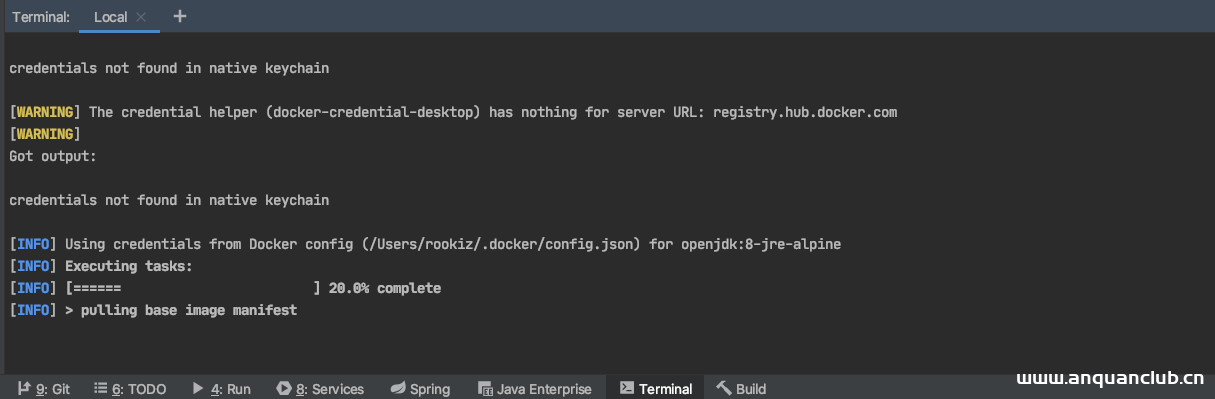Viewport: 1215px width, 399px height.
Task: Open the Services tool window
Action: point(320,389)
